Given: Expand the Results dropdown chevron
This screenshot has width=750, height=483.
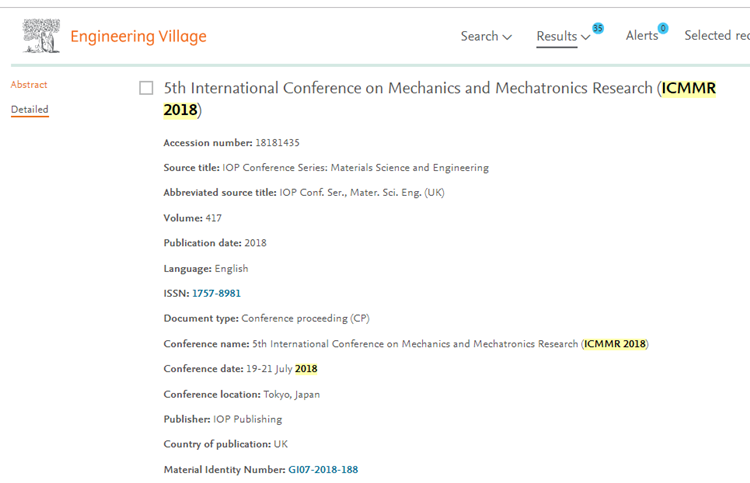Looking at the screenshot, I should point(585,37).
